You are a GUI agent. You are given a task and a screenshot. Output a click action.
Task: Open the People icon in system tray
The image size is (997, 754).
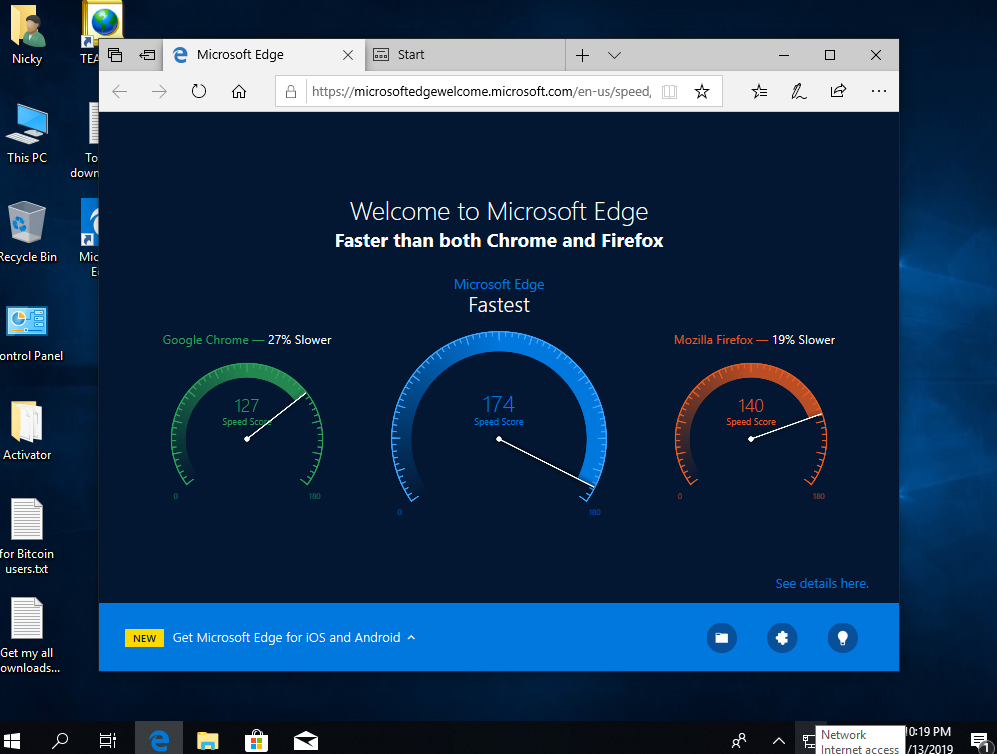coord(739,741)
